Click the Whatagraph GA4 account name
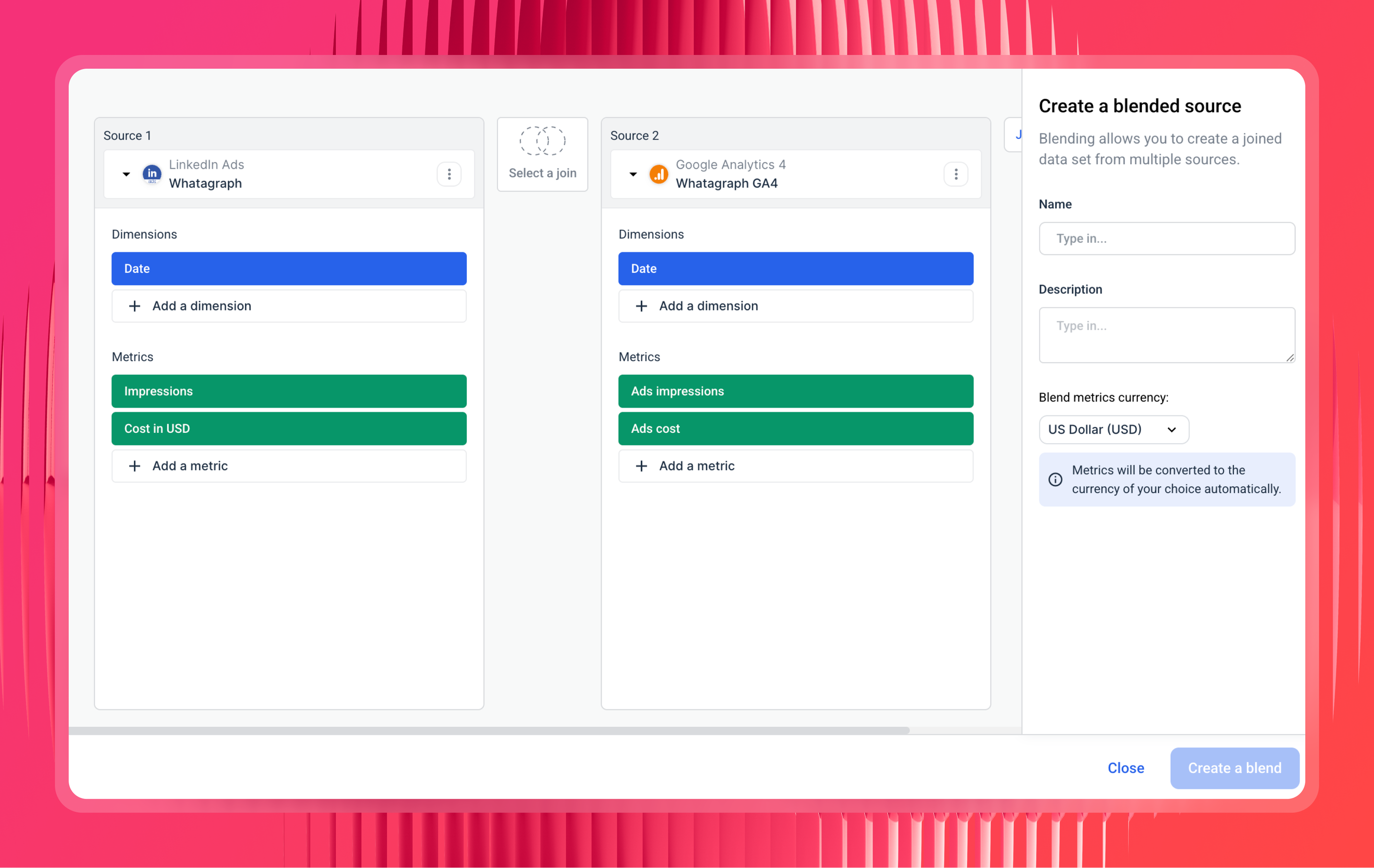The width and height of the screenshot is (1374, 868). (726, 183)
